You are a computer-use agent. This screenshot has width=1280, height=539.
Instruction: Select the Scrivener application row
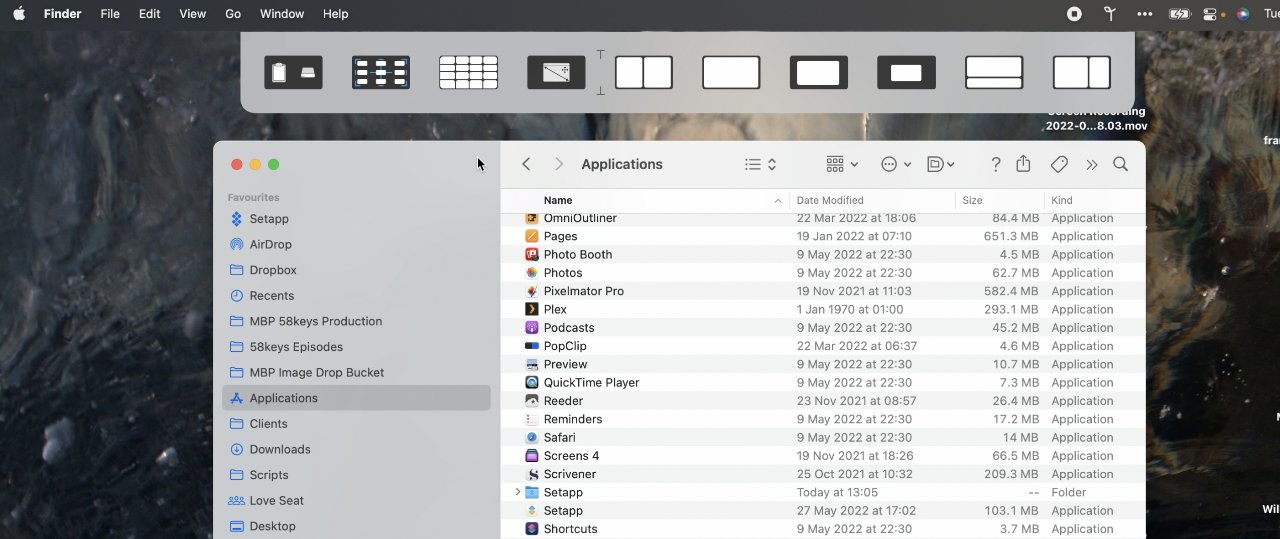(x=823, y=474)
